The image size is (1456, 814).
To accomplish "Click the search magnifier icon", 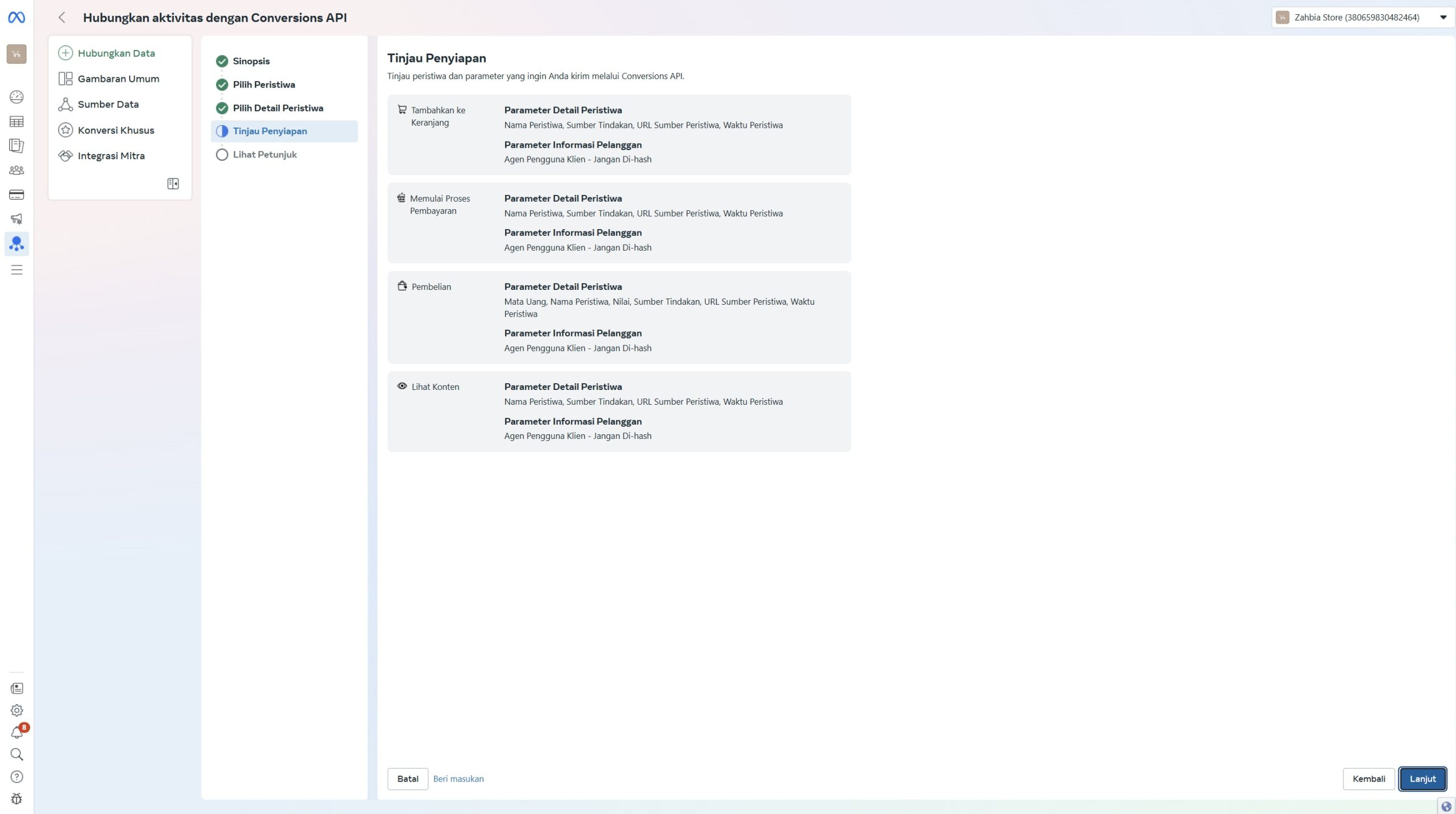I will pyautogui.click(x=16, y=754).
